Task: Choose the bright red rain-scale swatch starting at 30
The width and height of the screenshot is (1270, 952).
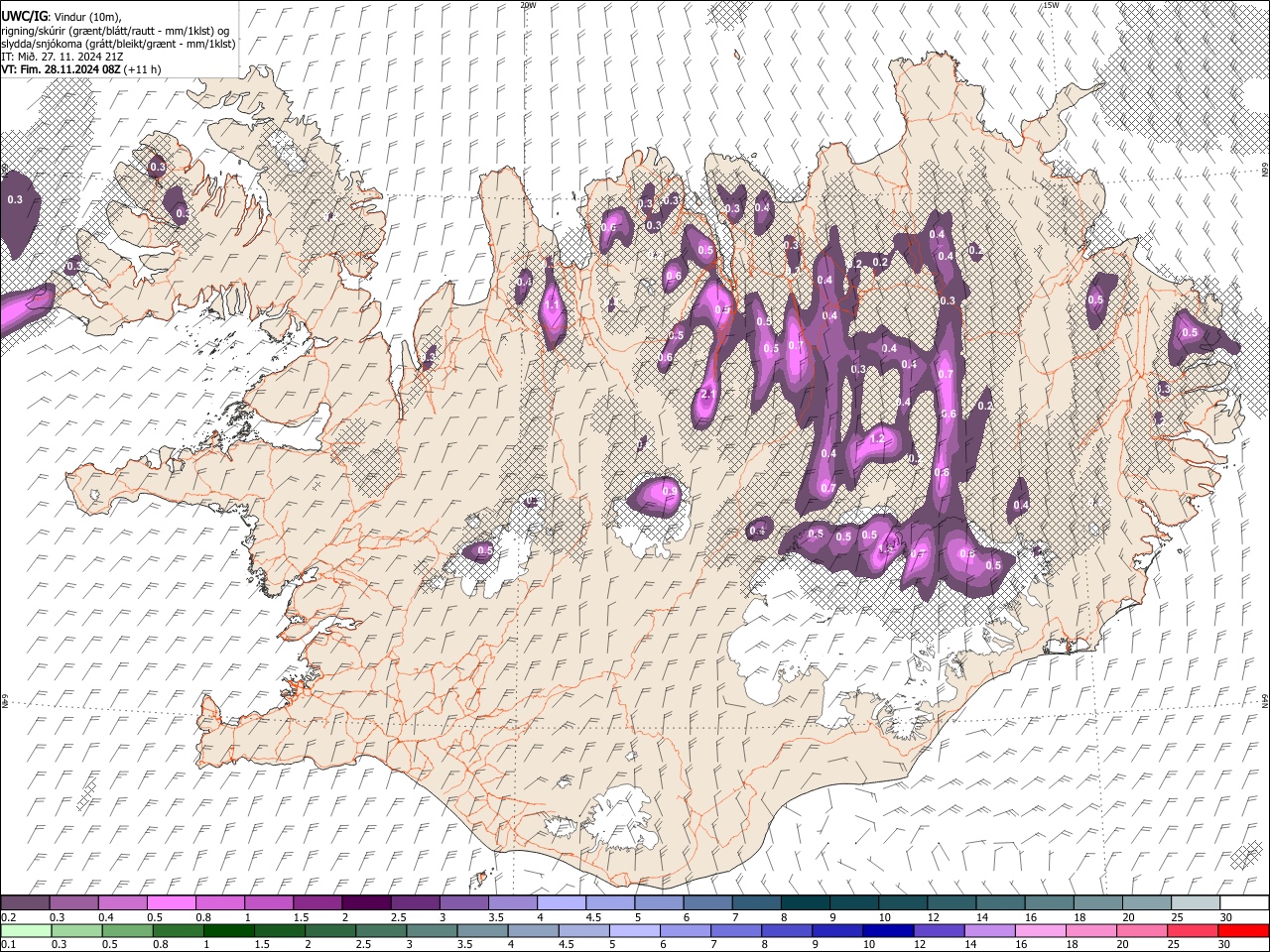Action: coord(1243,930)
